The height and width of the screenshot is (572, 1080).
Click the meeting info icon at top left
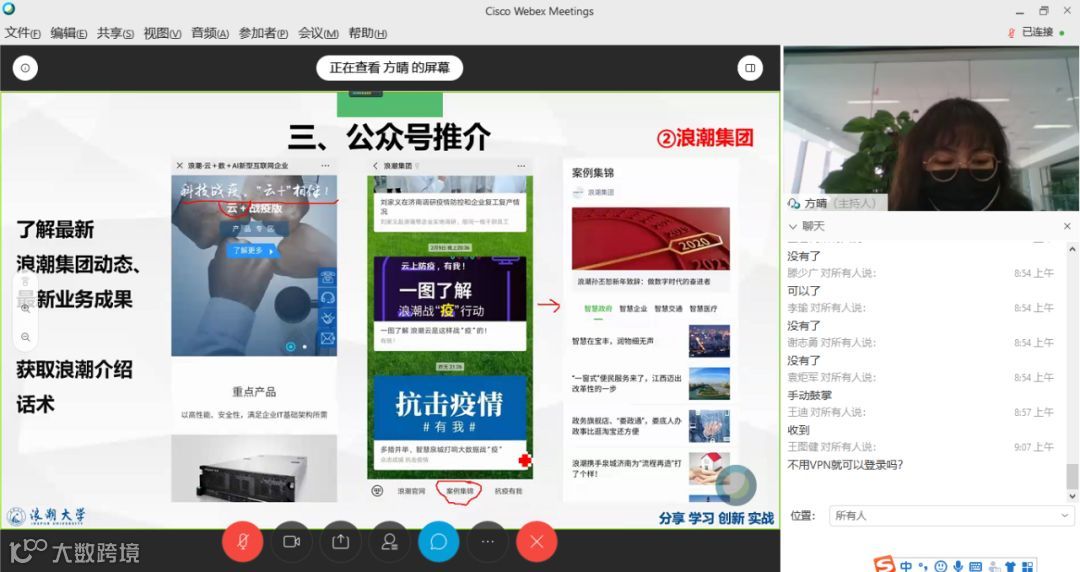[x=25, y=68]
